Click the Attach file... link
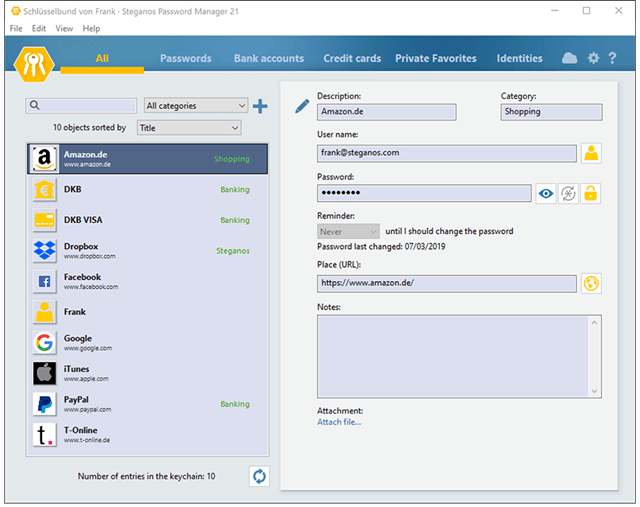 pyautogui.click(x=339, y=422)
